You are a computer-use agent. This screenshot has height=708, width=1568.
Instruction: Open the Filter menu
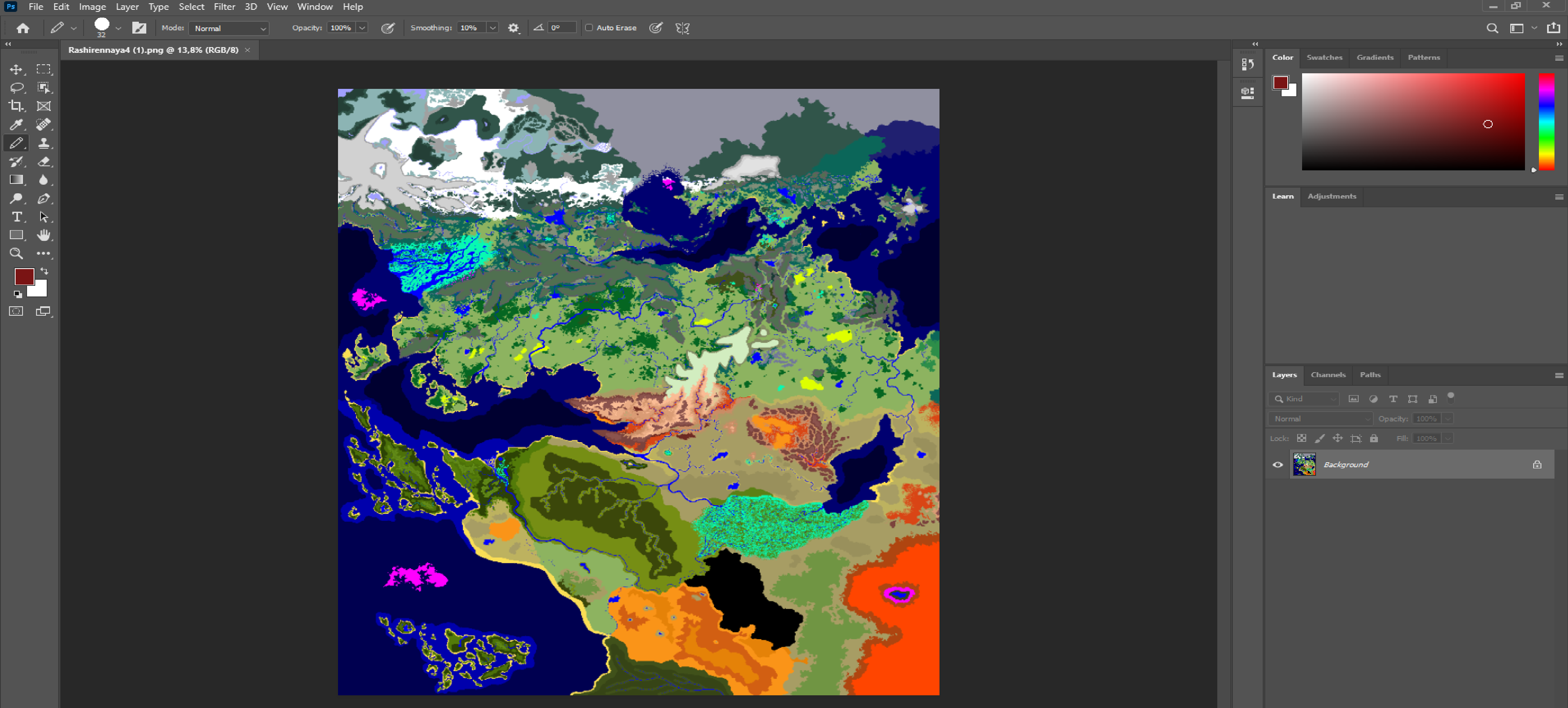(x=224, y=7)
